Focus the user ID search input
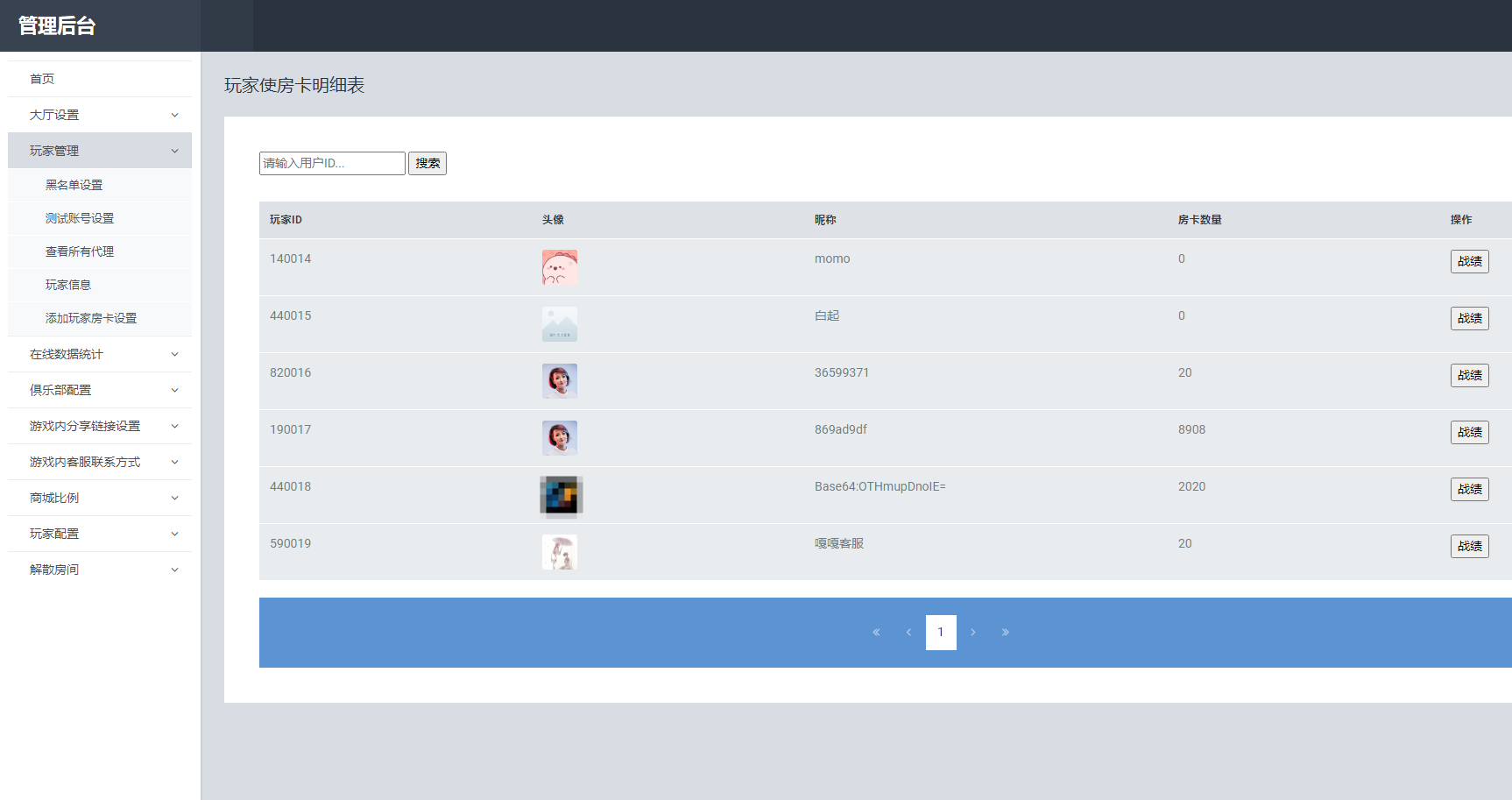This screenshot has height=800, width=1512. point(332,163)
